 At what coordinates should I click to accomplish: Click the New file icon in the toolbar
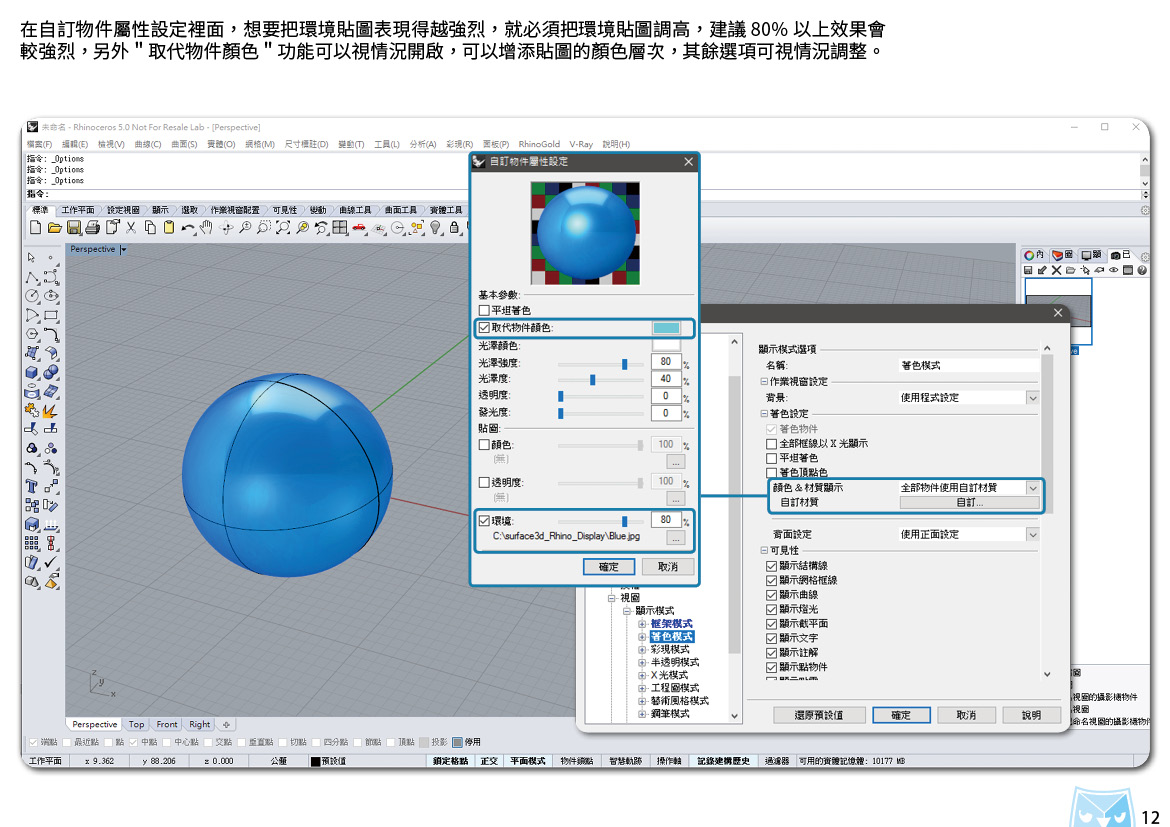(x=35, y=228)
